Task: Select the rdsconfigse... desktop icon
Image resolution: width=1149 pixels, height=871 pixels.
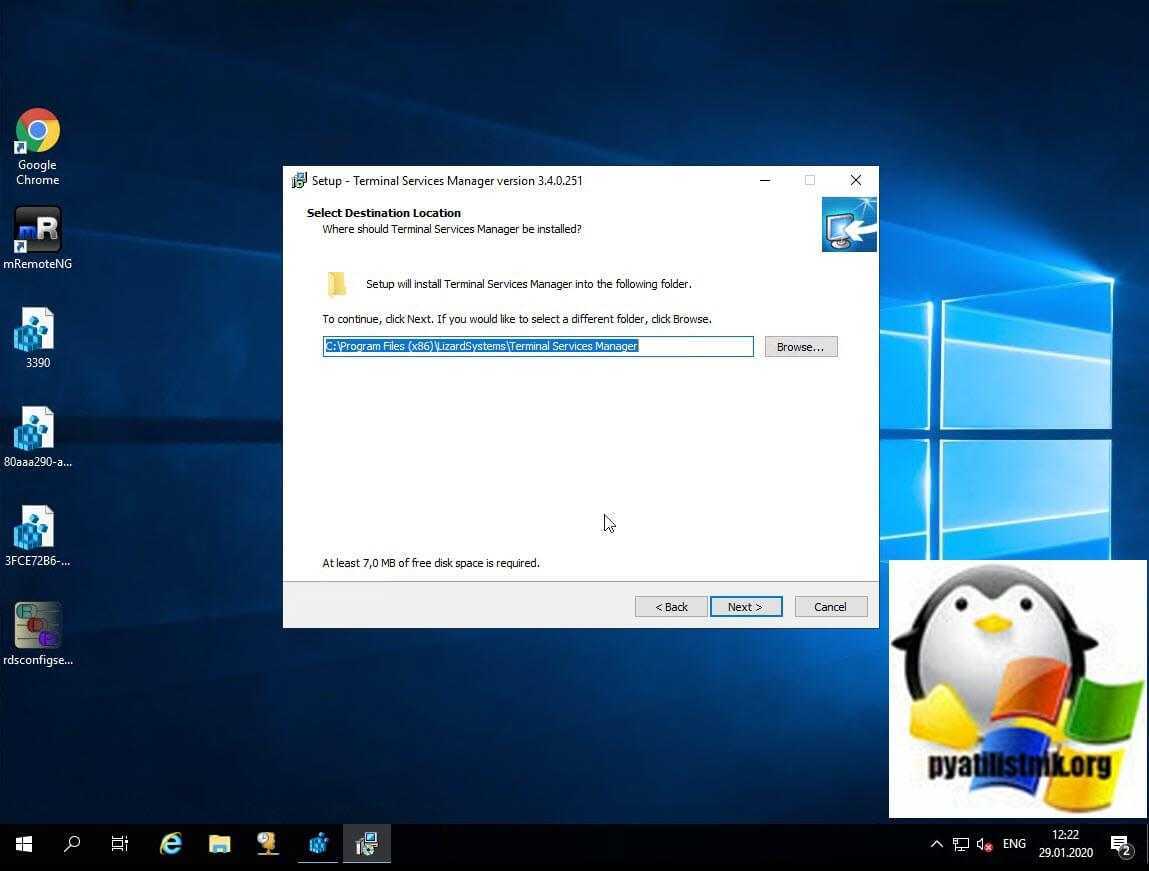Action: click(x=37, y=634)
